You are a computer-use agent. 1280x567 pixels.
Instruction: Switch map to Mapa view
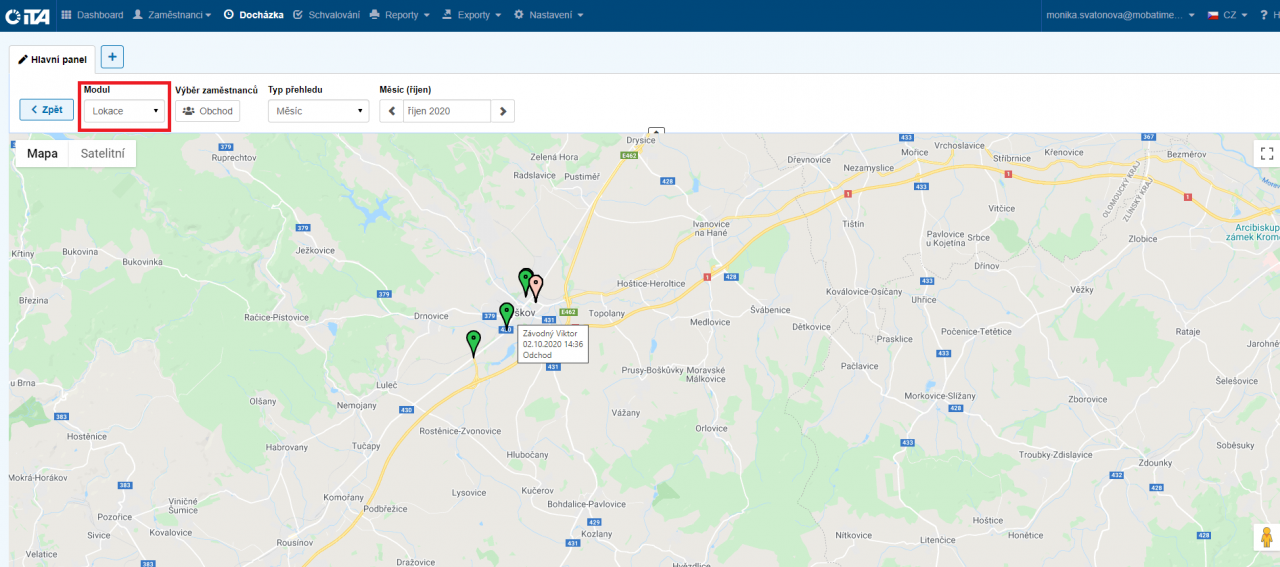[42, 153]
